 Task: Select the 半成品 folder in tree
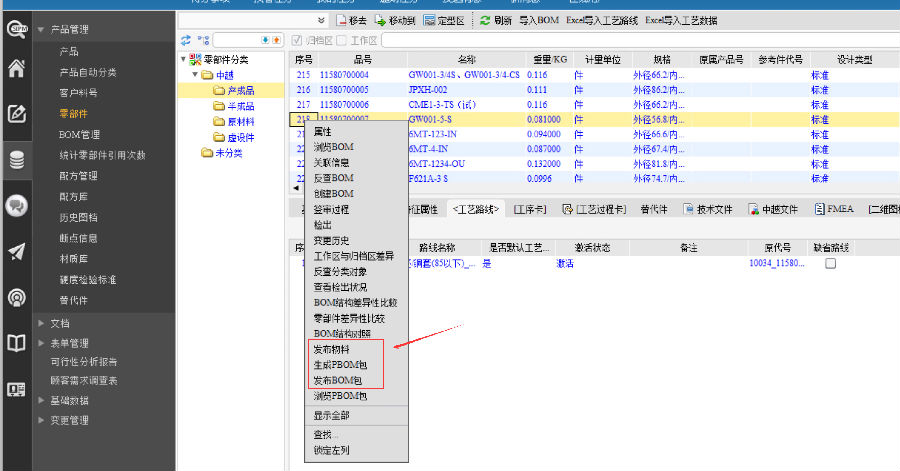241,106
